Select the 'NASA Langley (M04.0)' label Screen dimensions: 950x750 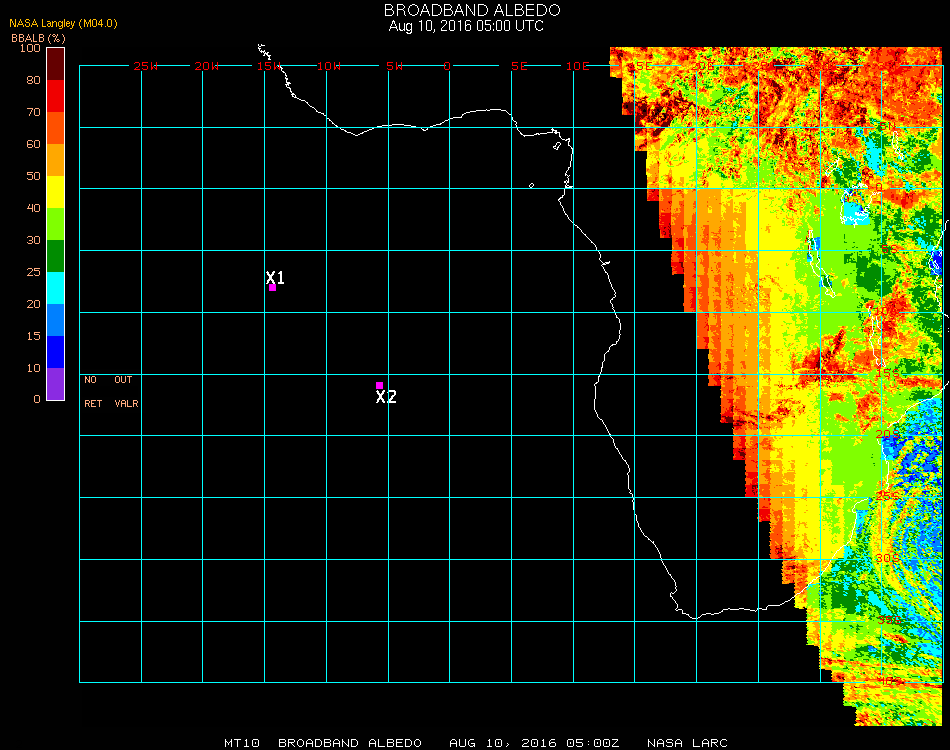click(x=63, y=24)
